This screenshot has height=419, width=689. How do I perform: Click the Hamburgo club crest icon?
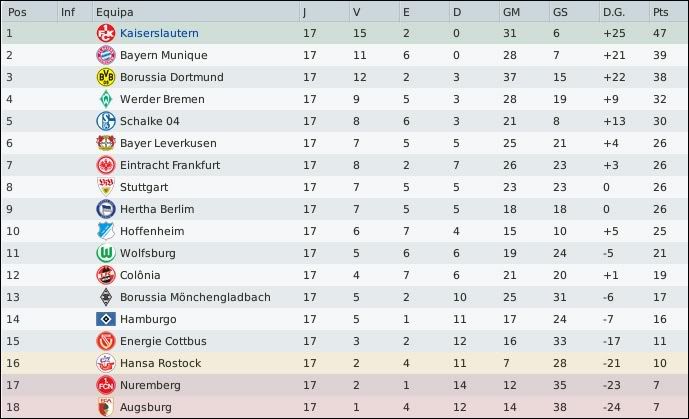pyautogui.click(x=105, y=319)
